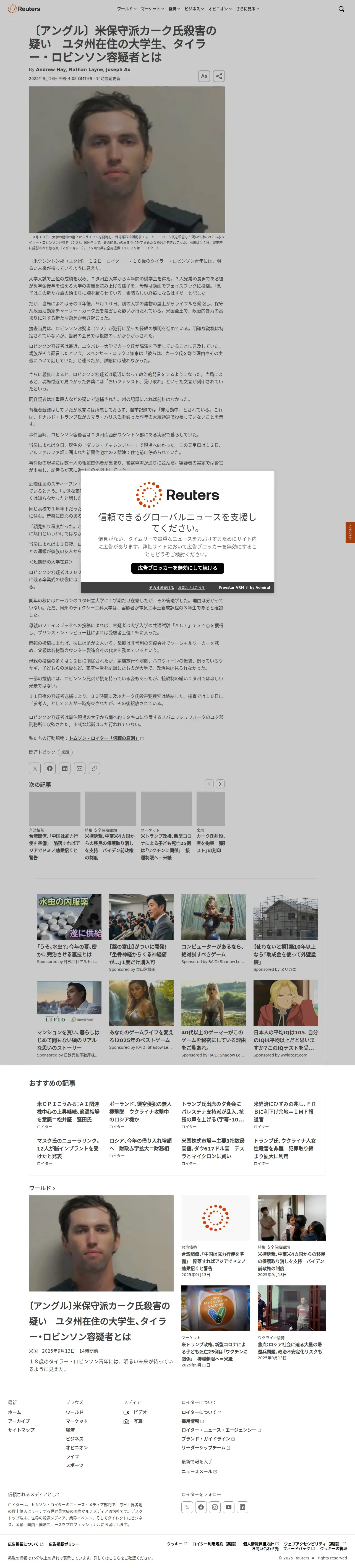Expand the 経済 menu in the top navigation
The image size is (355, 1568).
pos(174,9)
